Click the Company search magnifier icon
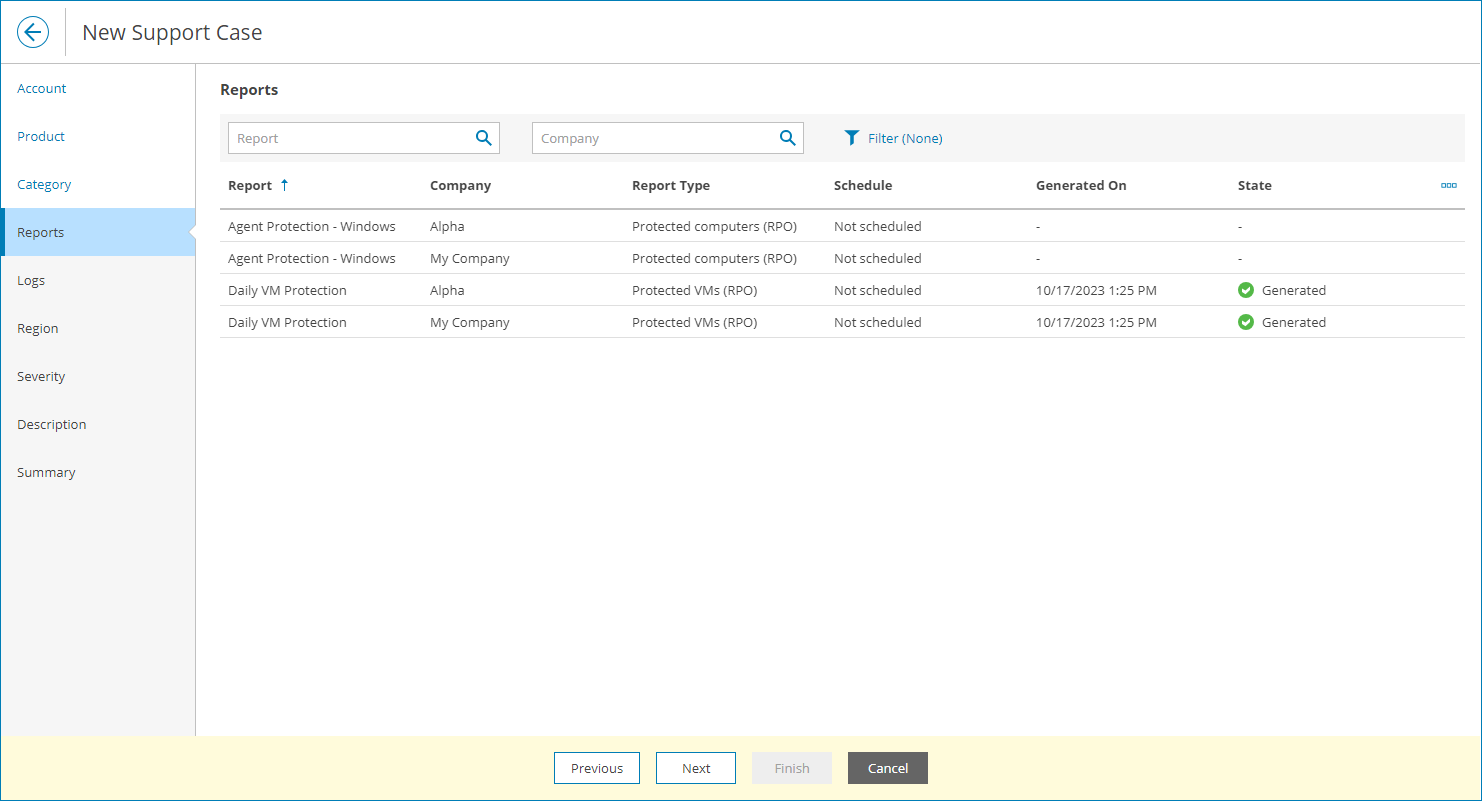 point(788,138)
